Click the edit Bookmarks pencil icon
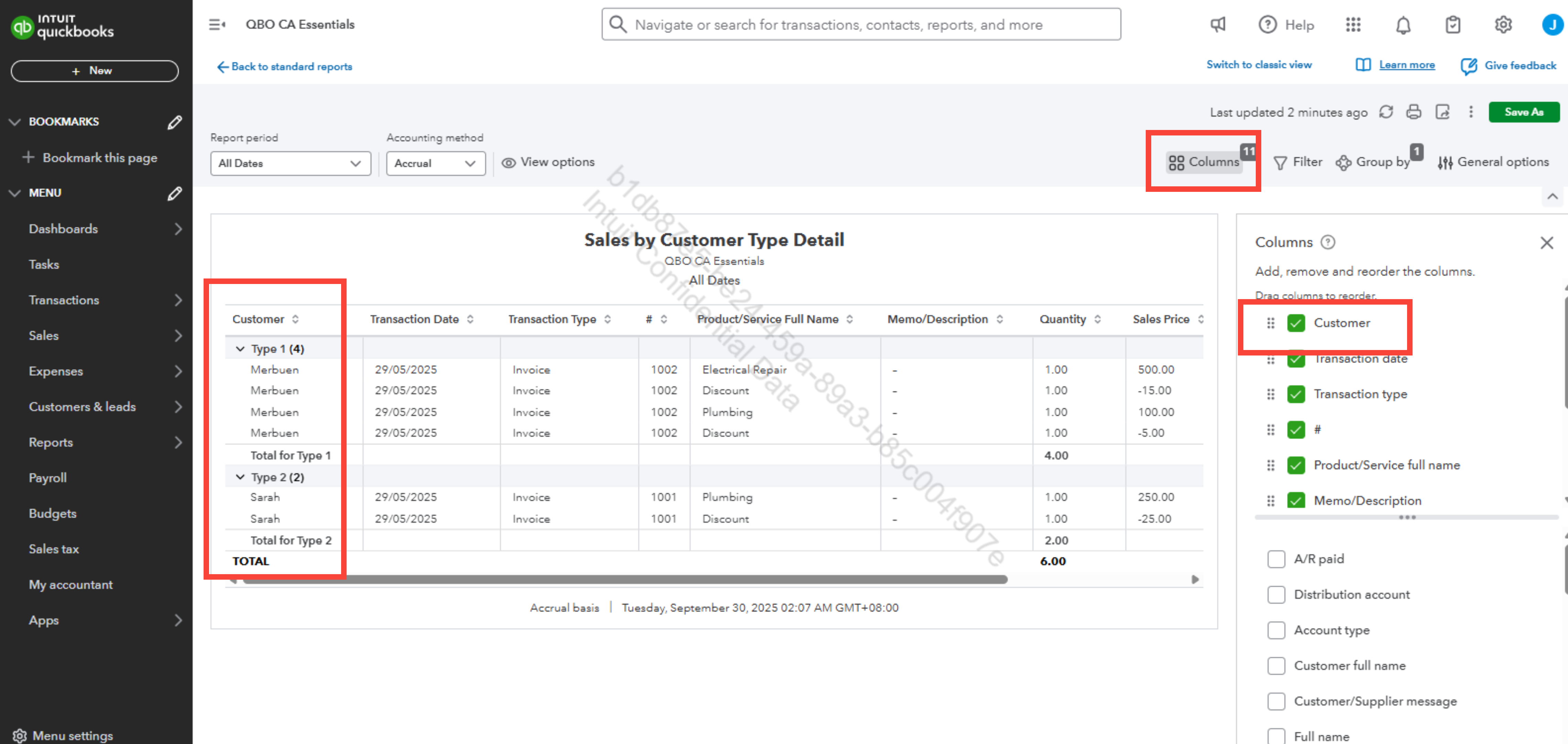The height and width of the screenshot is (744, 1568). click(175, 122)
